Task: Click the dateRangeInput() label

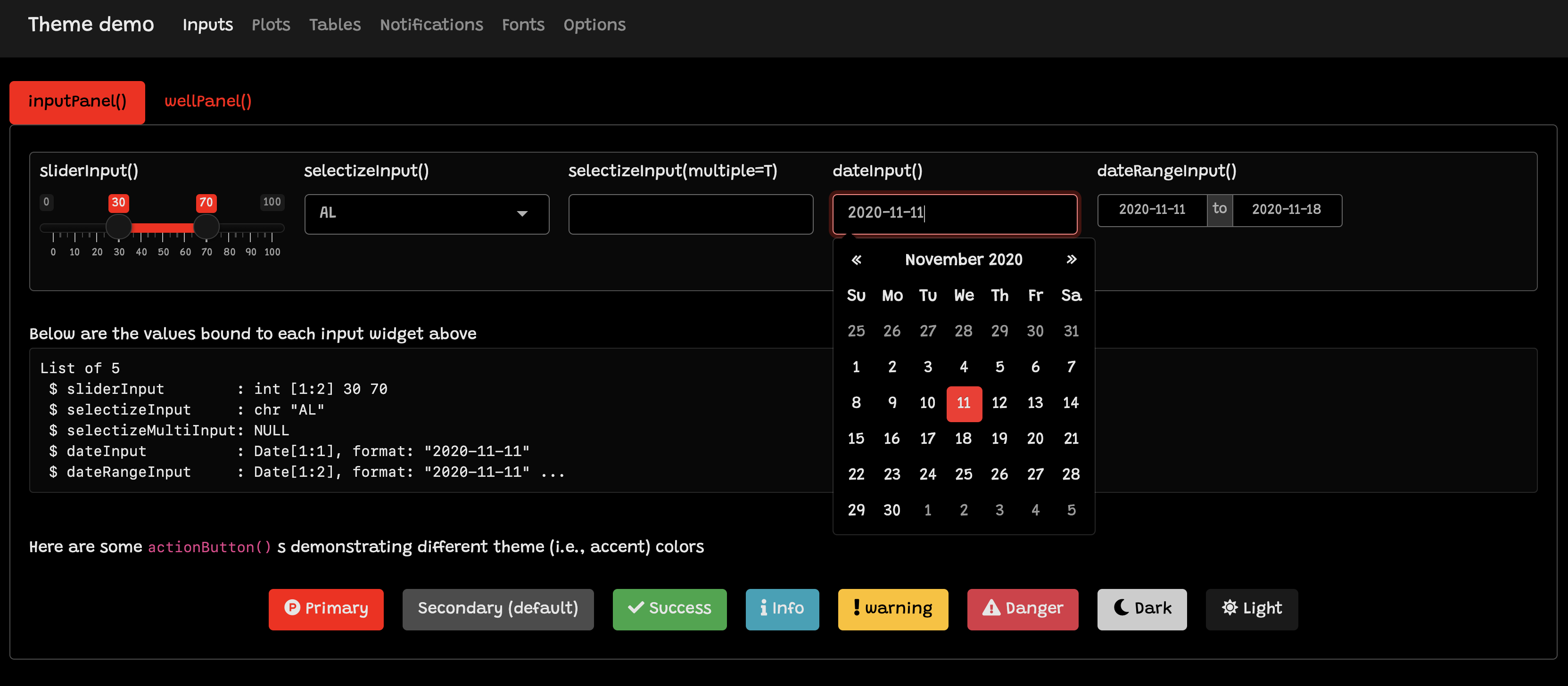Action: pos(1166,171)
